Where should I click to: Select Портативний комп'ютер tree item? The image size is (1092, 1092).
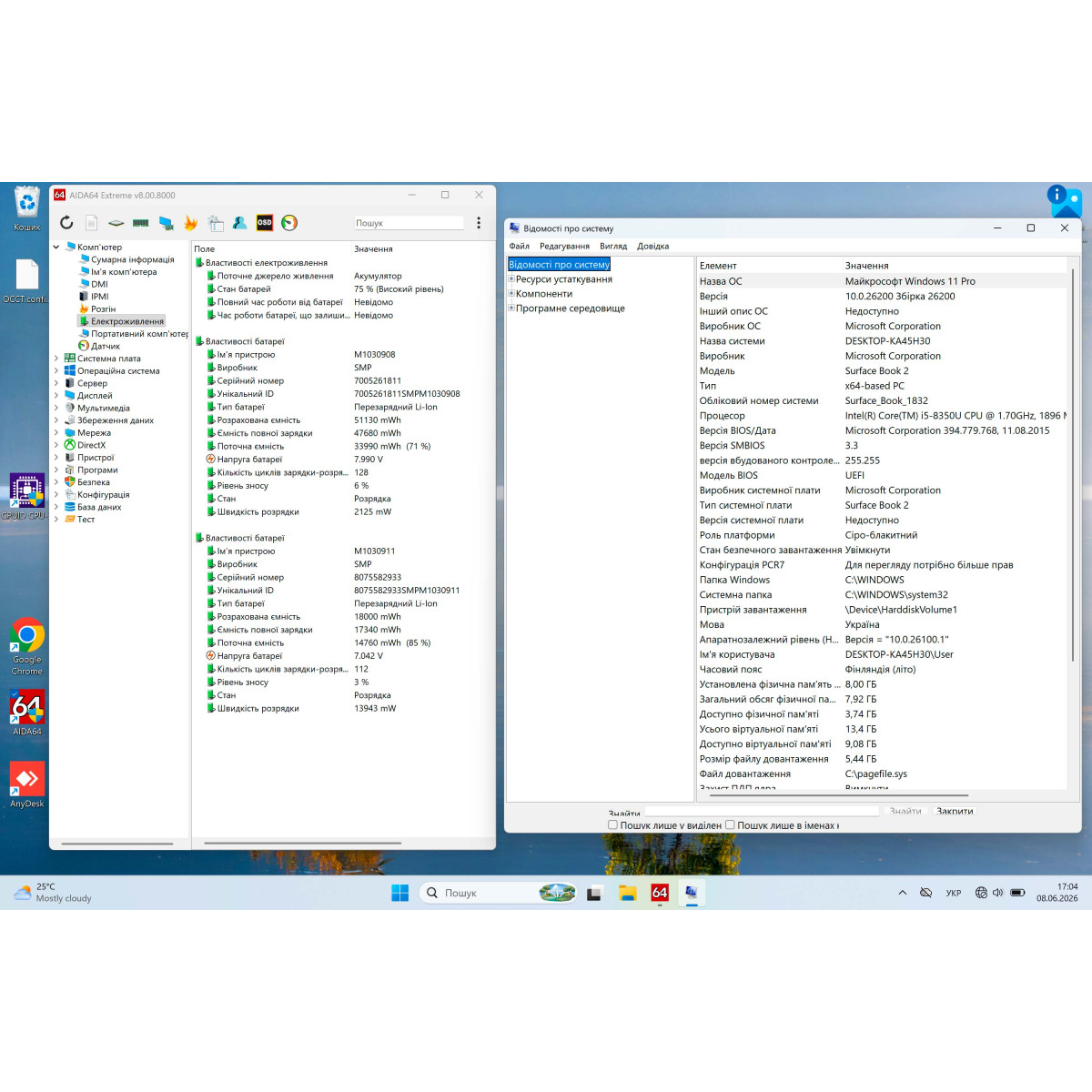(139, 334)
